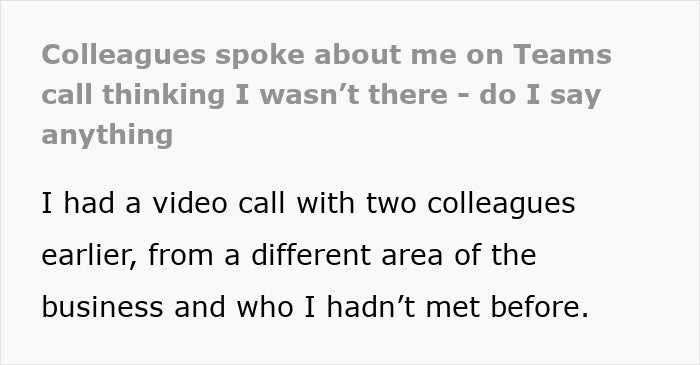
Task: Click the word 'business' in the last line
Action: point(102,307)
